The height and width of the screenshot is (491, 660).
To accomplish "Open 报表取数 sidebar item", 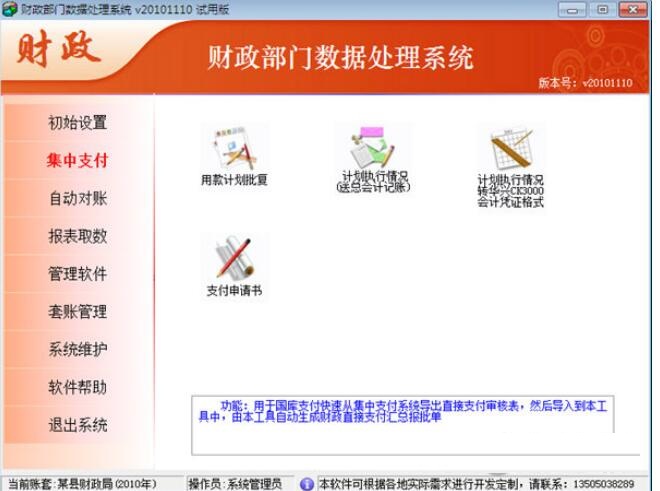I will pyautogui.click(x=77, y=236).
